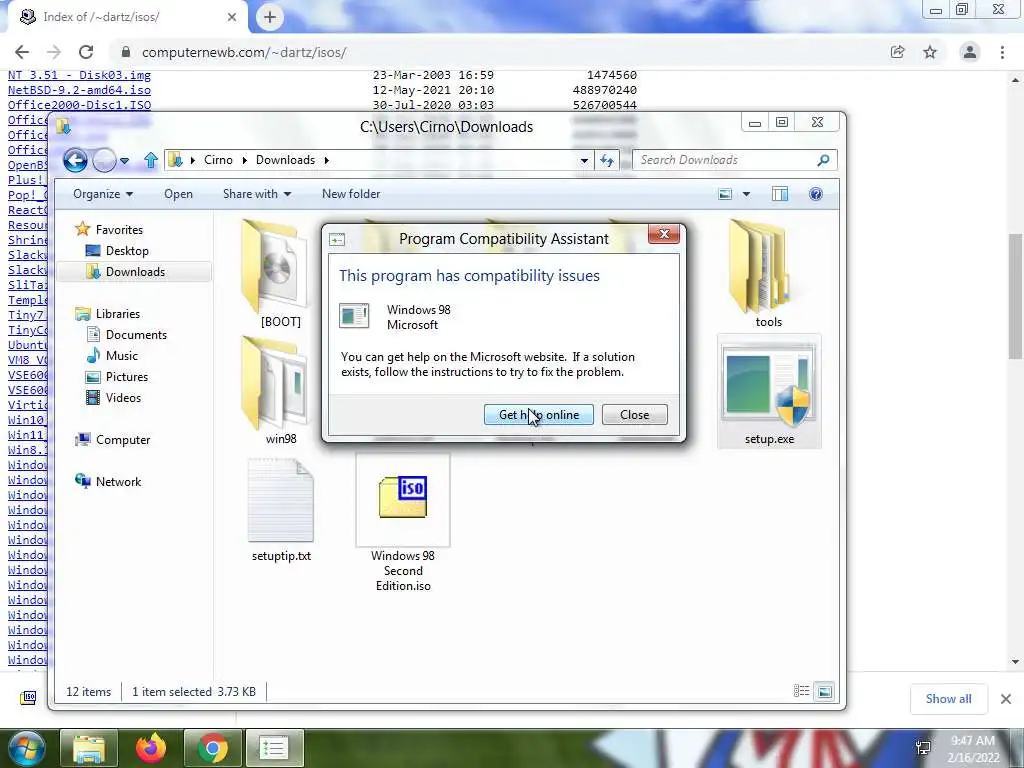Bookmark page with star icon
Viewport: 1024px width, 768px height.
pyautogui.click(x=930, y=52)
